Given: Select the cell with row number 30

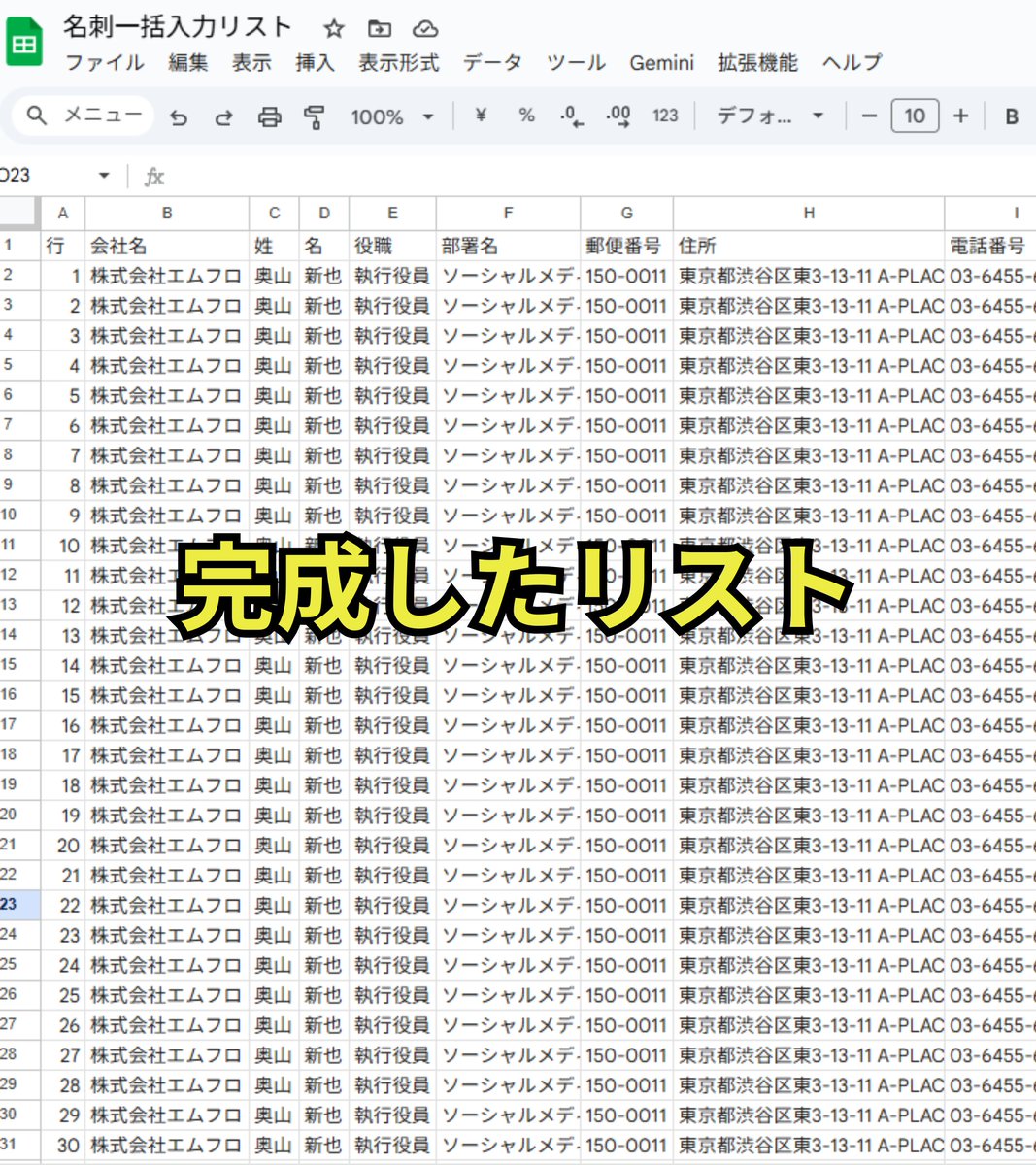Looking at the screenshot, I should click(63, 1145).
